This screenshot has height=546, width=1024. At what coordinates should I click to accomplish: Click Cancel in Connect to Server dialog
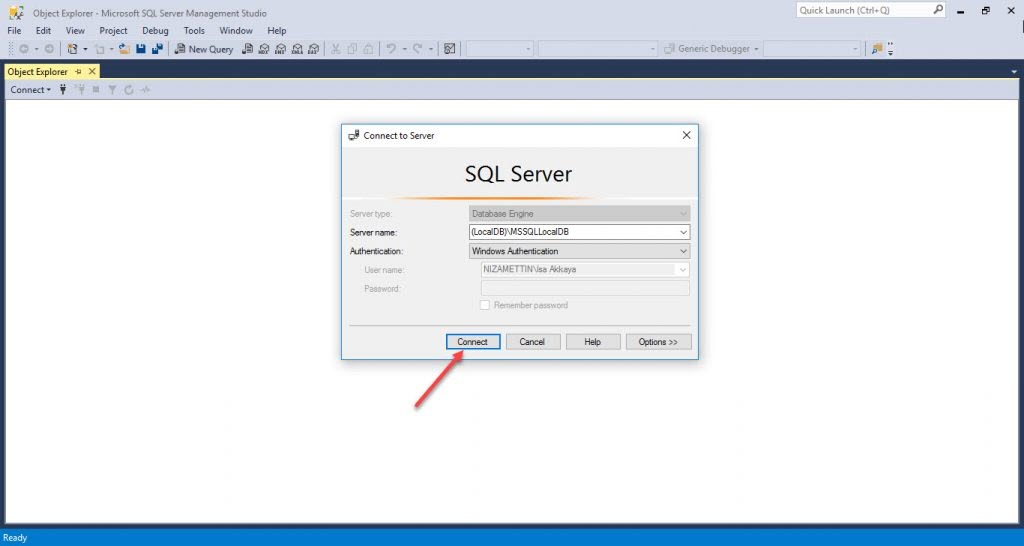point(532,342)
